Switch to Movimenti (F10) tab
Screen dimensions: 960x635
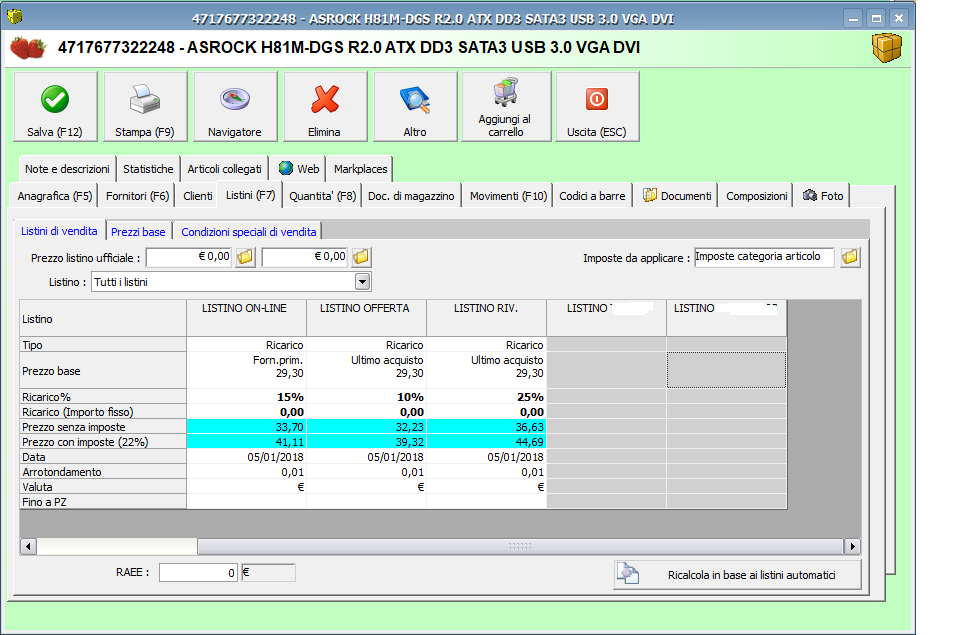coord(508,196)
